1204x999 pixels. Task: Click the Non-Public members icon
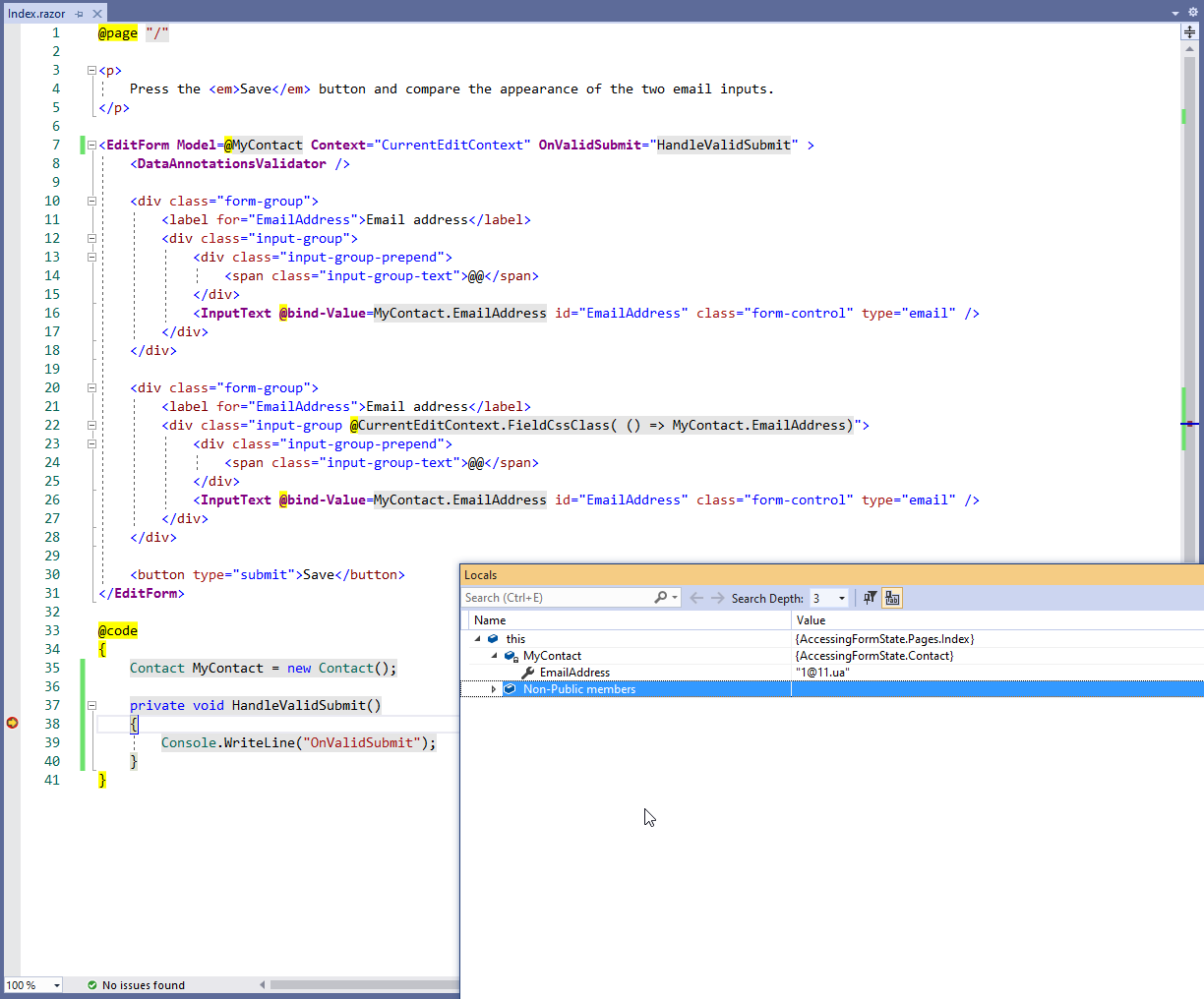tap(510, 689)
